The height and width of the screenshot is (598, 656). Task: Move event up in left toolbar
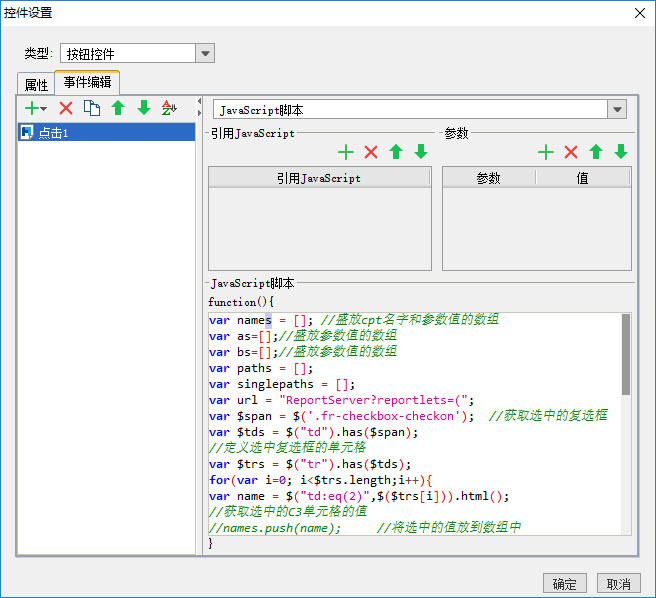click(x=118, y=108)
